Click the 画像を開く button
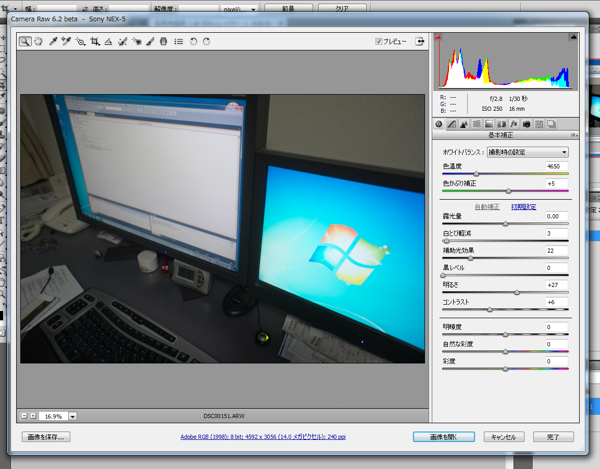 point(444,437)
